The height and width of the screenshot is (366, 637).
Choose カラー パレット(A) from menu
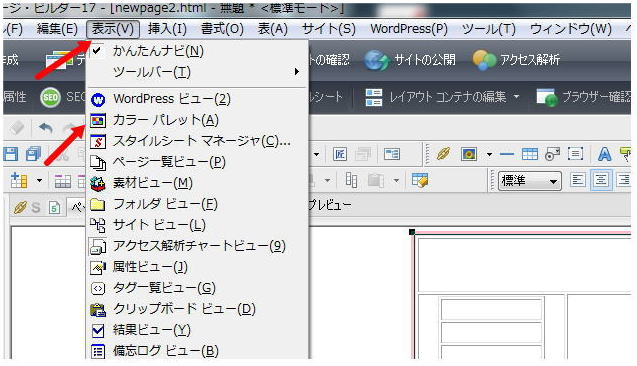pyautogui.click(x=197, y=120)
